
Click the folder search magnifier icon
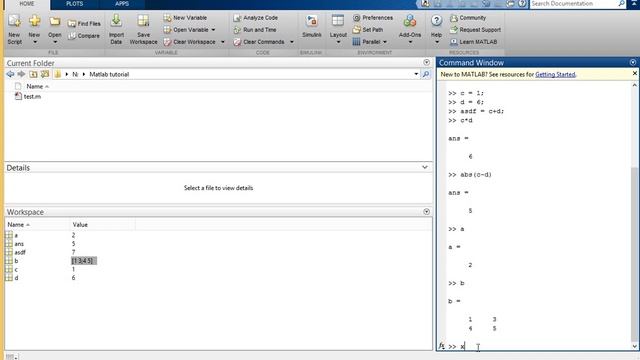(426, 74)
